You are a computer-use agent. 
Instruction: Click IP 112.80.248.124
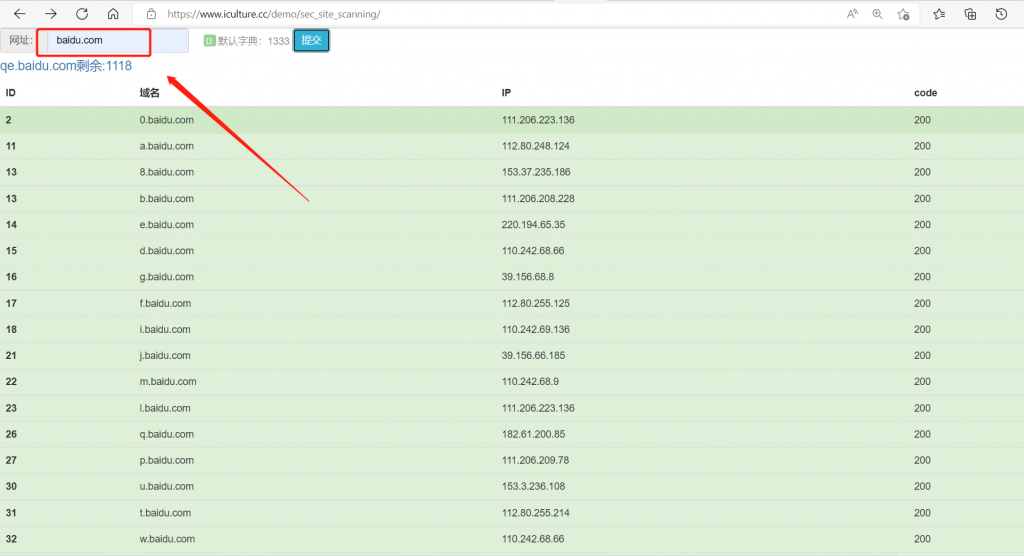pos(536,146)
